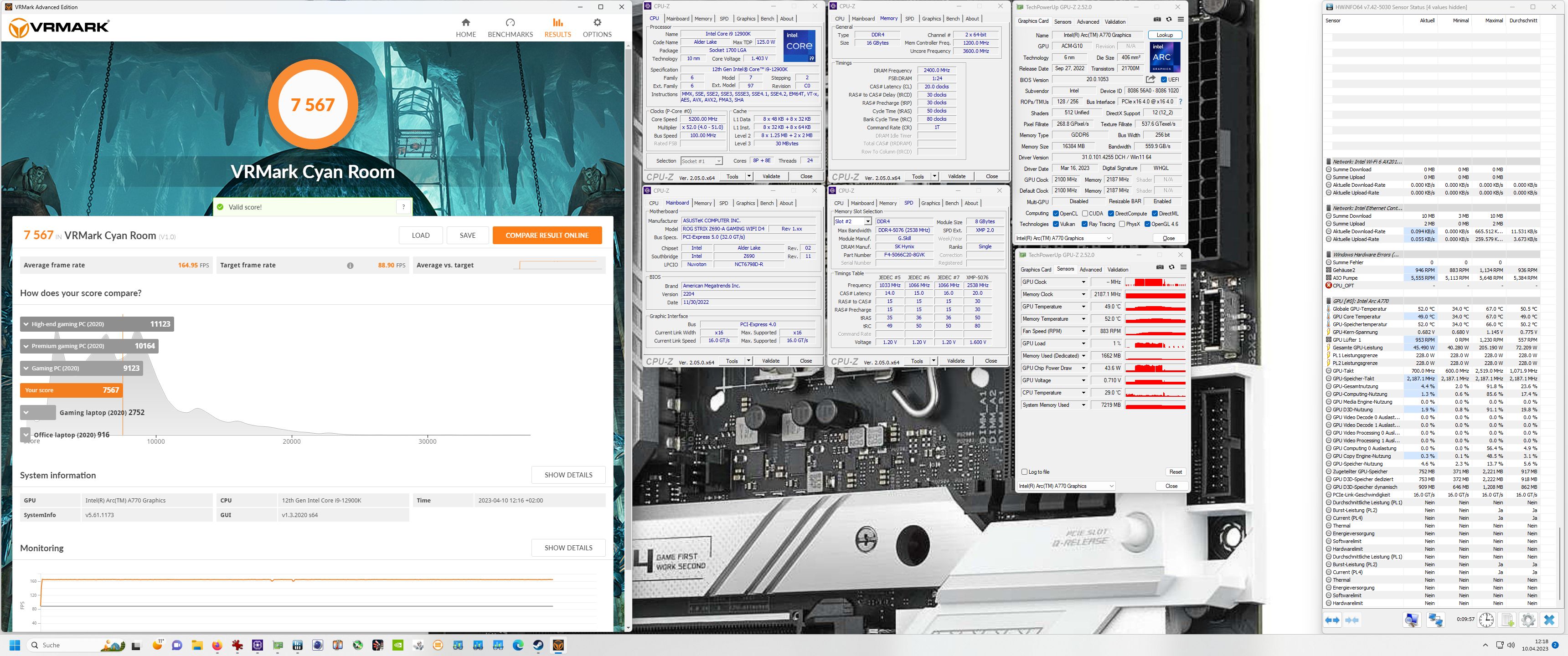
Task: Open VRMark OPTIONS section
Action: click(597, 28)
